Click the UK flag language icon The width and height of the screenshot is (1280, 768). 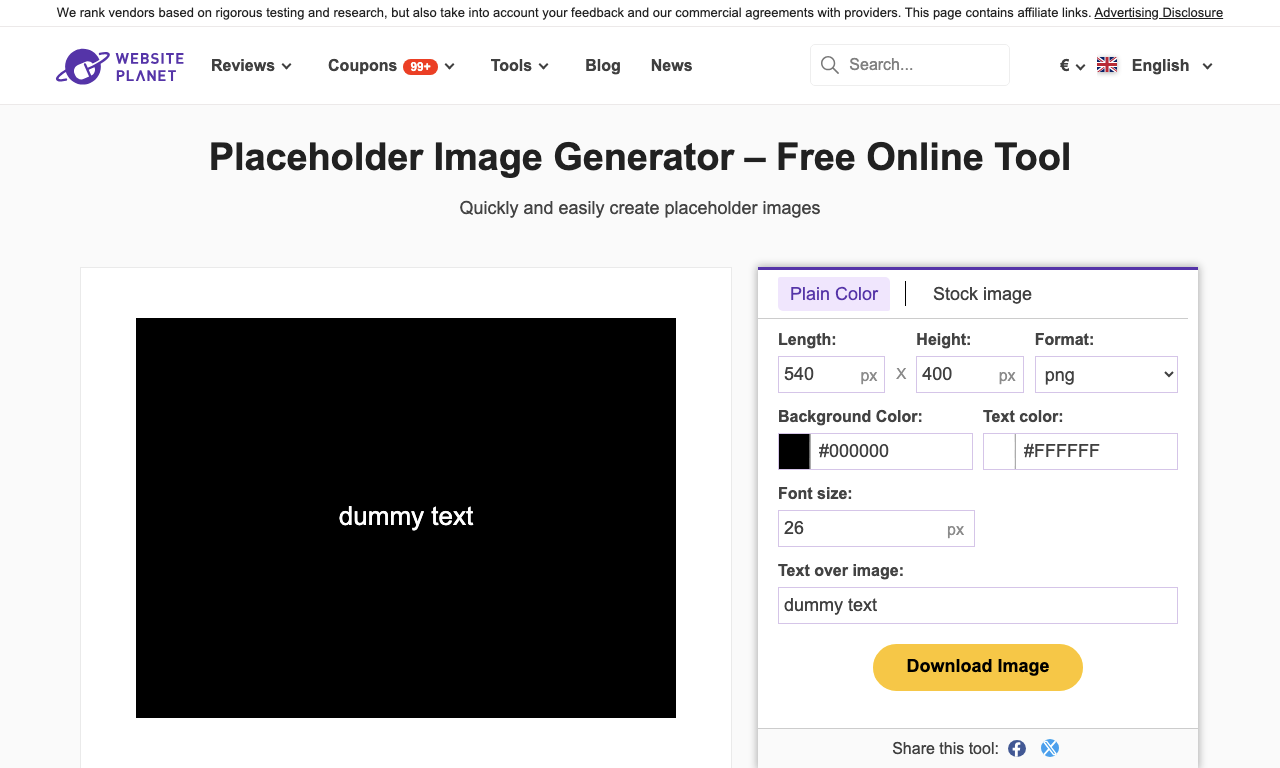[1107, 65]
